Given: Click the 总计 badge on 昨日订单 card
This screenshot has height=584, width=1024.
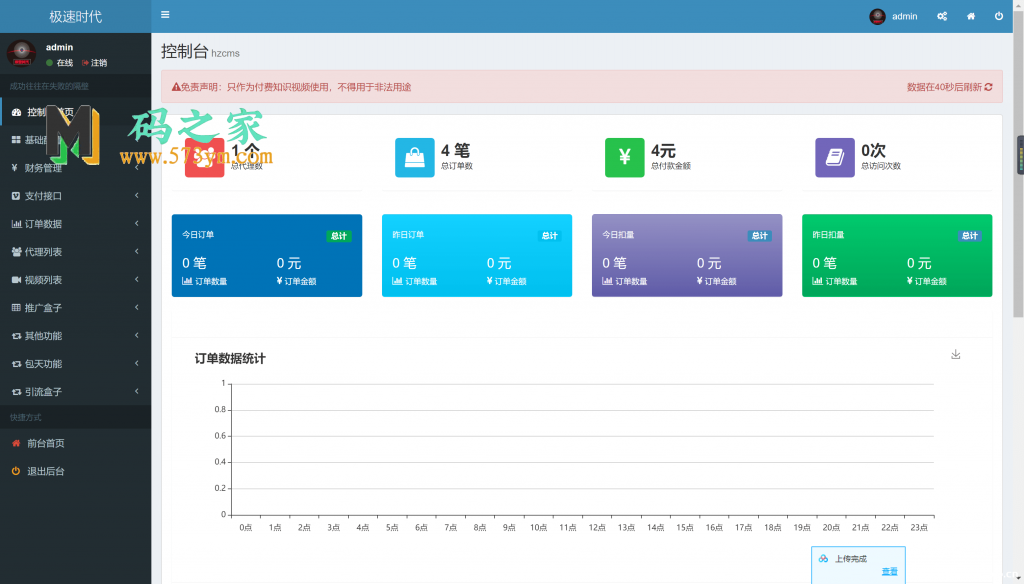Looking at the screenshot, I should [549, 236].
